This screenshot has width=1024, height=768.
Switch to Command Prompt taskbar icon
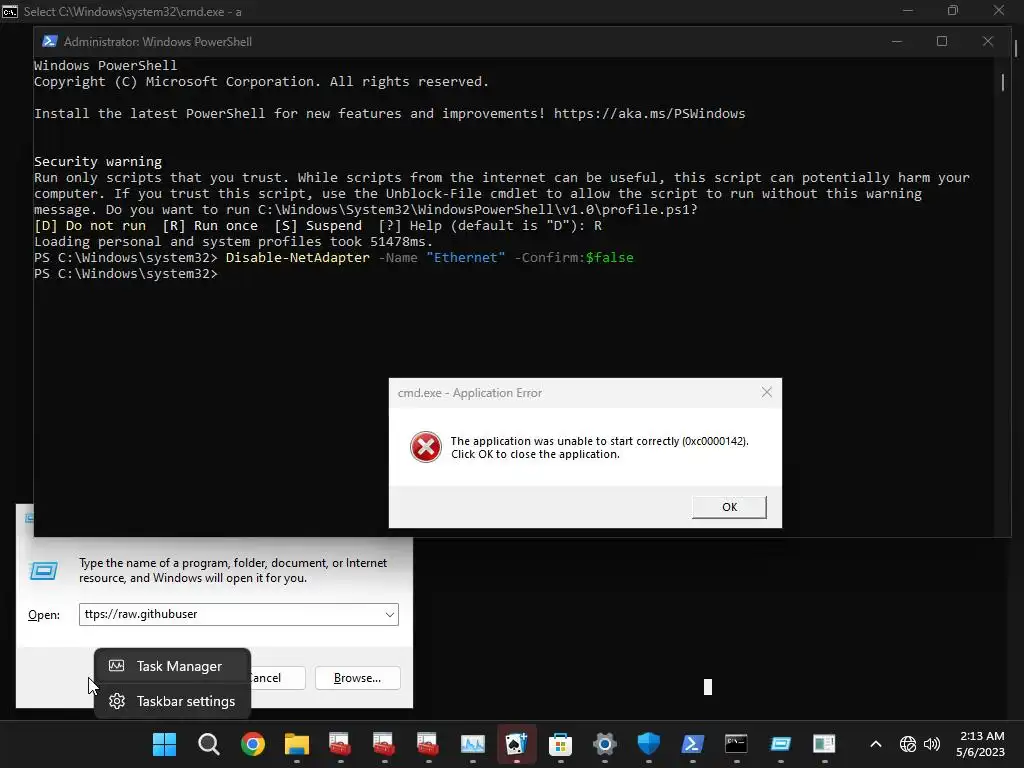tap(737, 744)
